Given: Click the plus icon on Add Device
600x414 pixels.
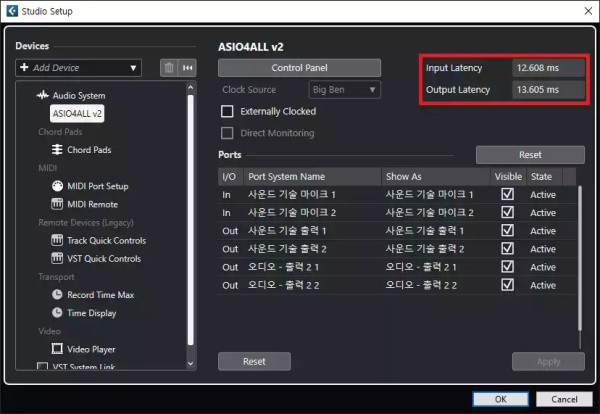Looking at the screenshot, I should tap(24, 67).
